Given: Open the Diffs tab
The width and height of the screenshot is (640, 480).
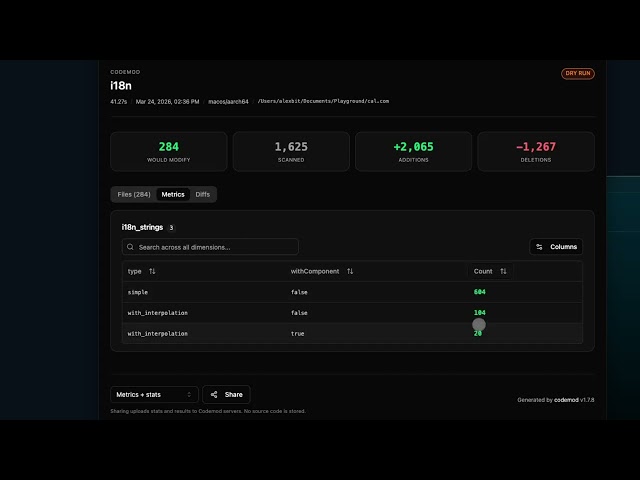Looking at the screenshot, I should [x=202, y=194].
